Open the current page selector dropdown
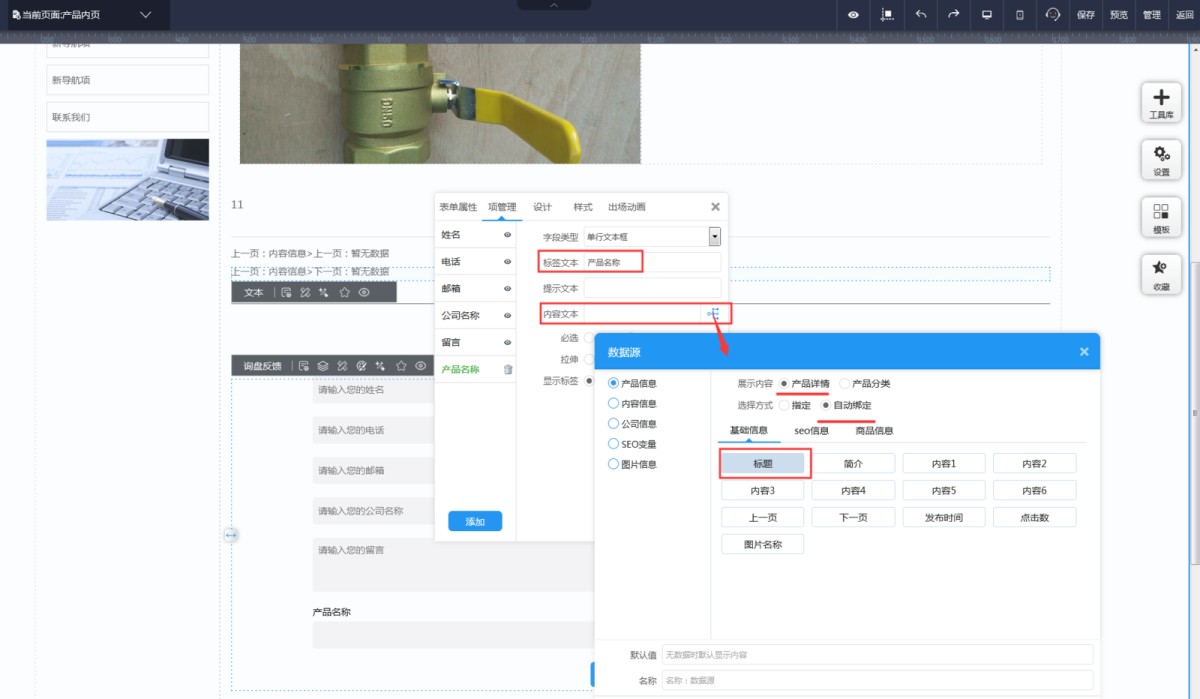Viewport: 1200px width, 699px height. 146,15
